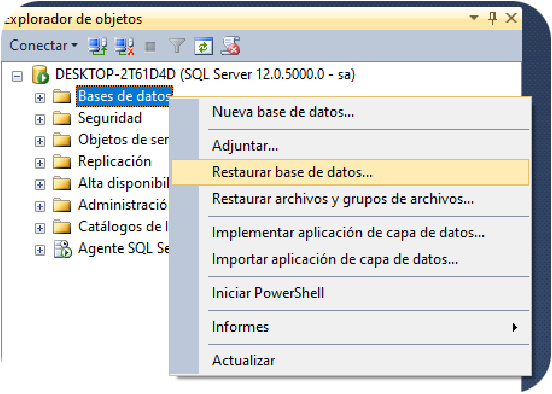Viewport: 552px width, 394px height.
Task: Expand the Agente SQL Server node
Action: point(40,250)
